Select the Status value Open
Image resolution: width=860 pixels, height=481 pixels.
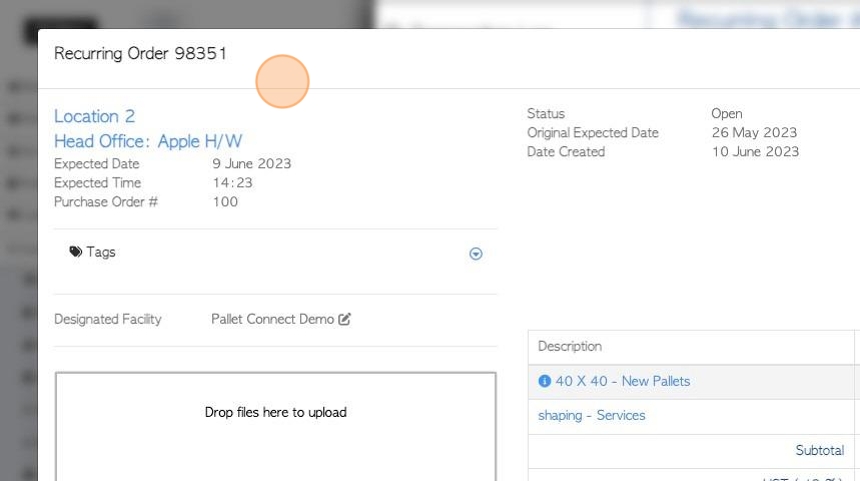point(727,114)
